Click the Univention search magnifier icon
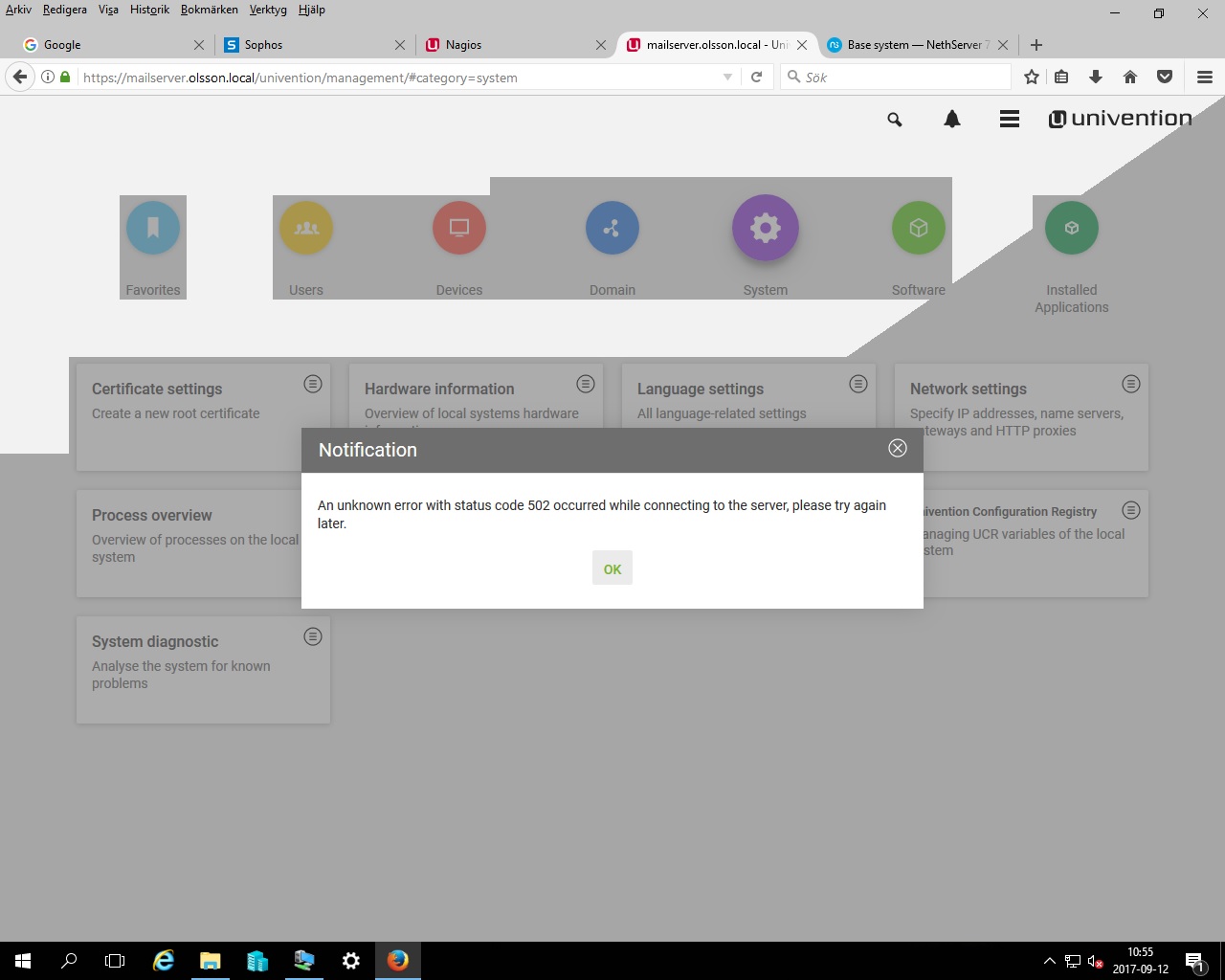The width and height of the screenshot is (1225, 980). [895, 120]
